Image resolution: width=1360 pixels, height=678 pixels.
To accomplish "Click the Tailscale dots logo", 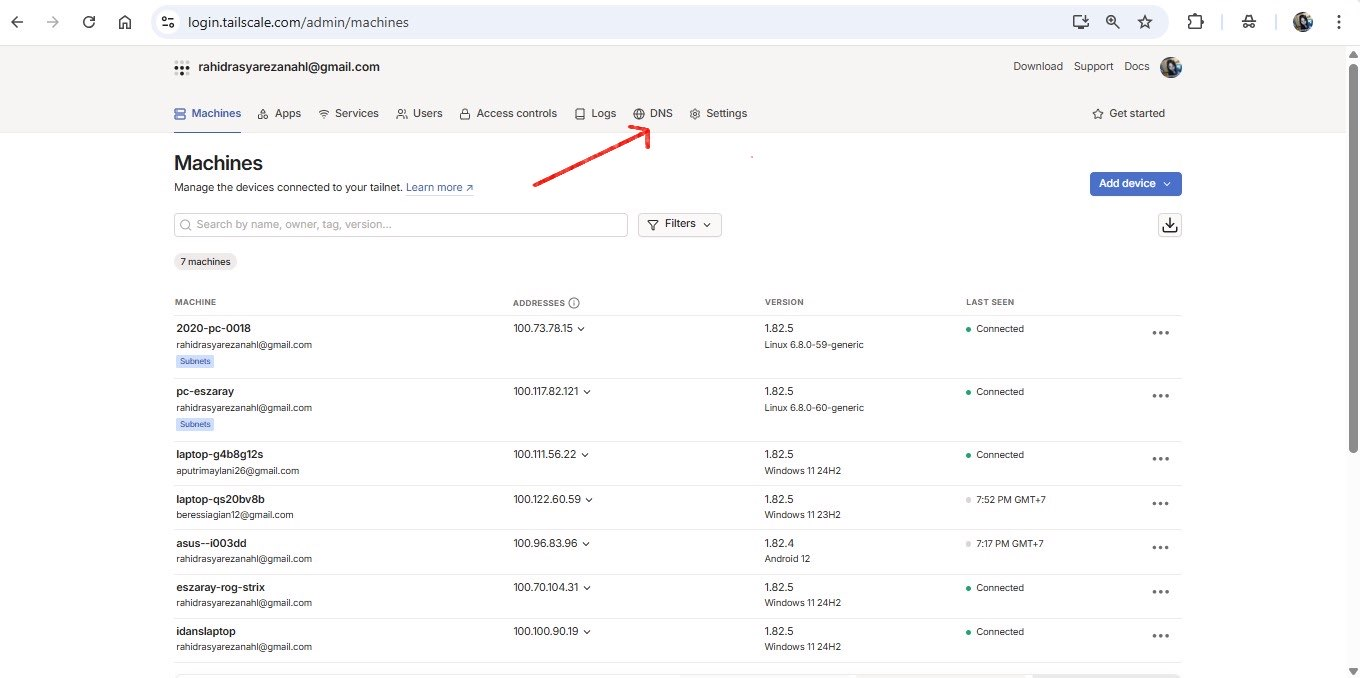I will pyautogui.click(x=182, y=68).
